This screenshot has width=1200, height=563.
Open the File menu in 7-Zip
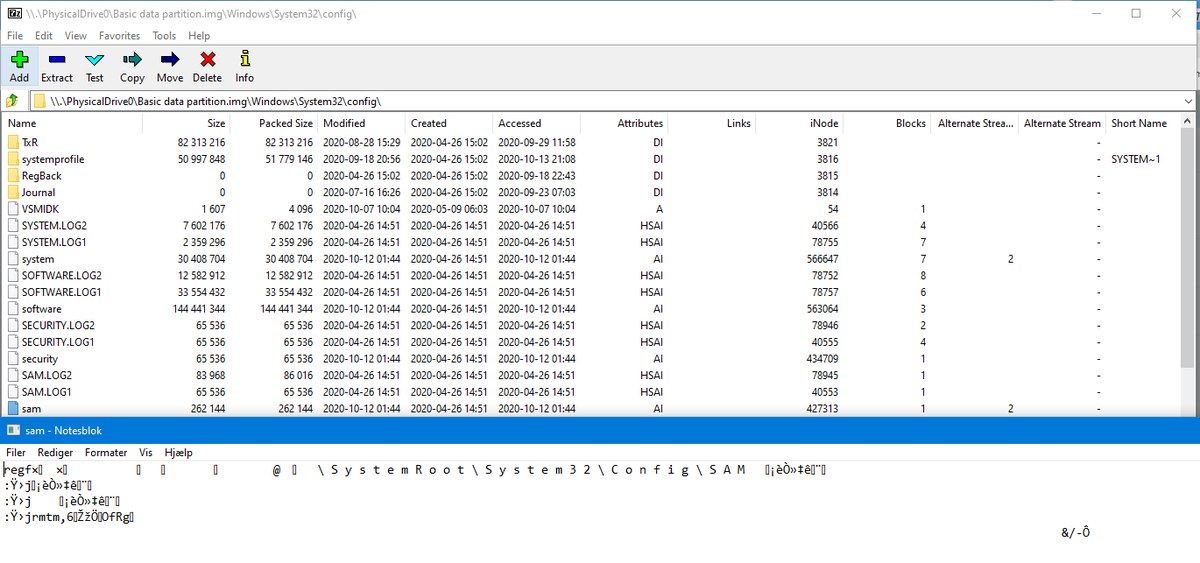click(x=15, y=35)
